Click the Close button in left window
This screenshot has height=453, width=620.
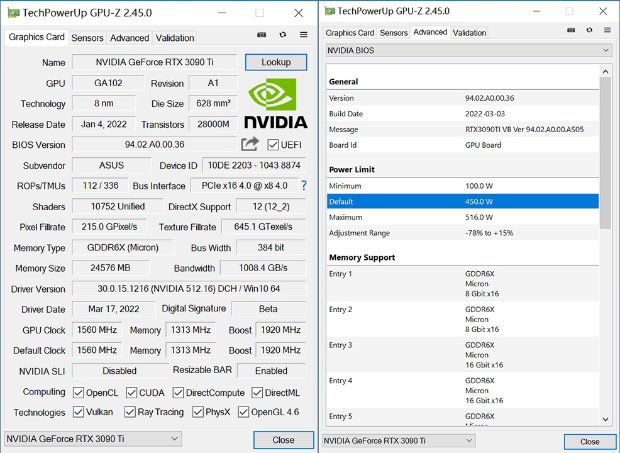pos(284,440)
